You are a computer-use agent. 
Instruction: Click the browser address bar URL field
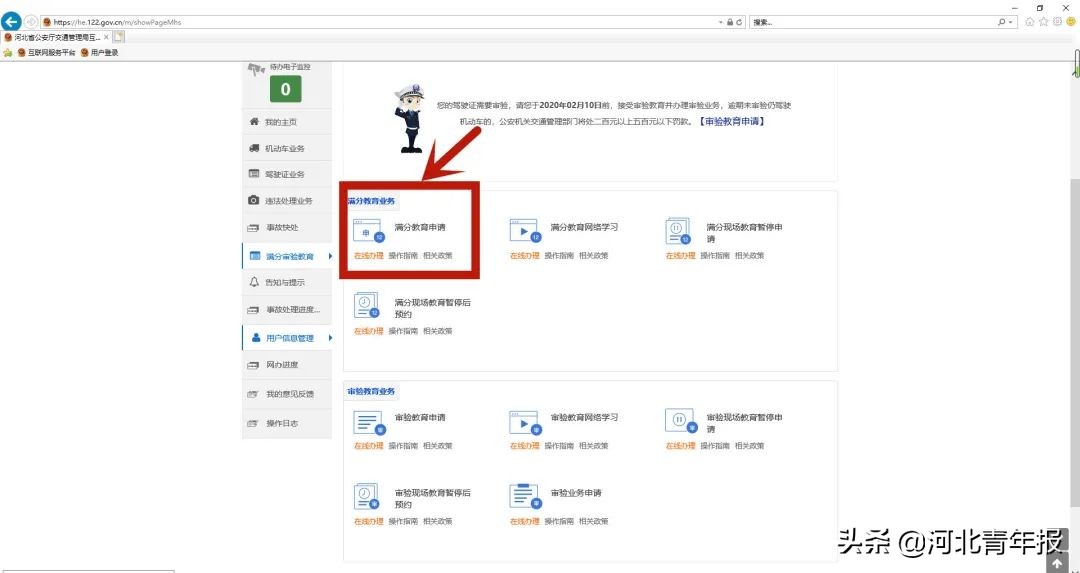click(380, 22)
